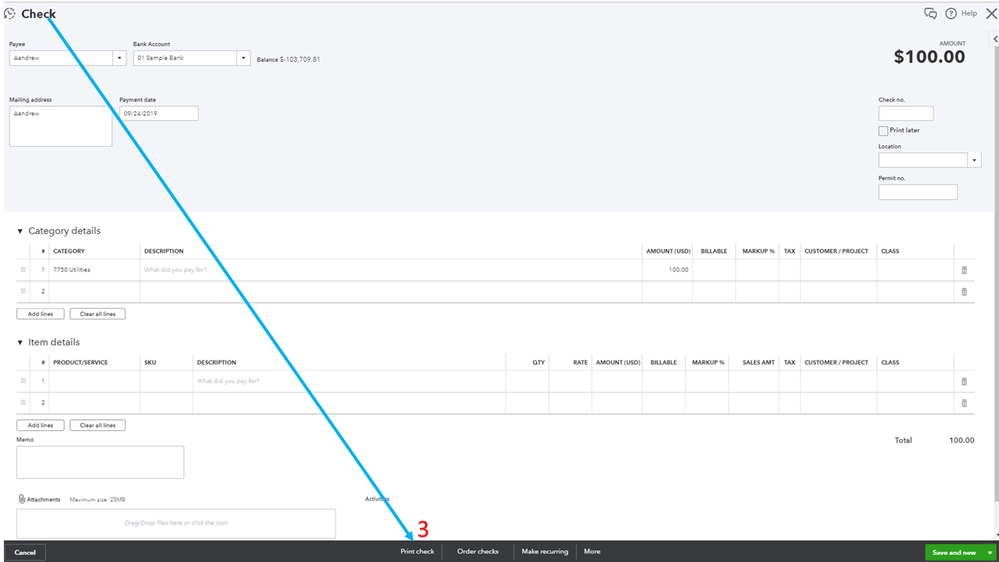Image resolution: width=999 pixels, height=562 pixels.
Task: Click the Check no. input field
Action: pyautogui.click(x=906, y=113)
